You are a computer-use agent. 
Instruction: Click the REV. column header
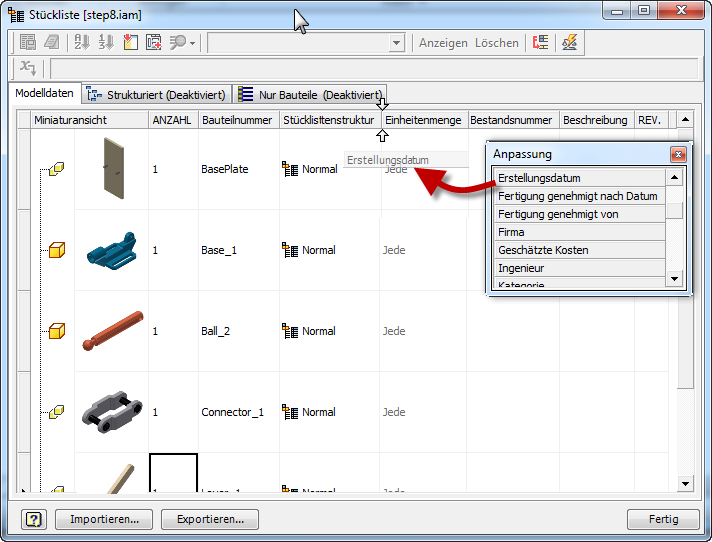point(651,120)
